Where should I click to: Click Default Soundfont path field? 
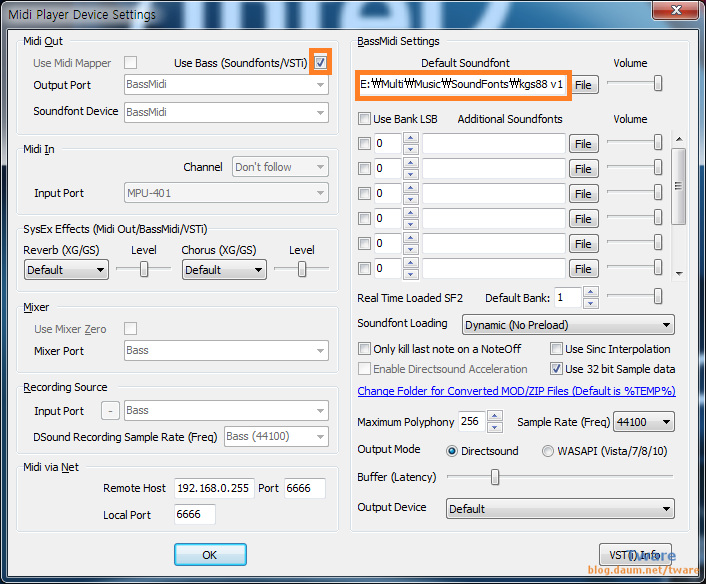pyautogui.click(x=462, y=85)
